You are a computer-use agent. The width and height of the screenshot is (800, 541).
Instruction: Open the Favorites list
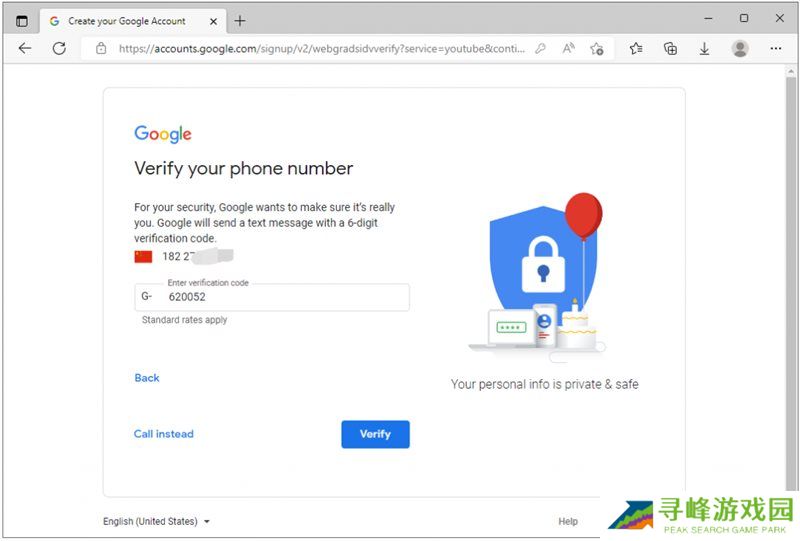636,48
